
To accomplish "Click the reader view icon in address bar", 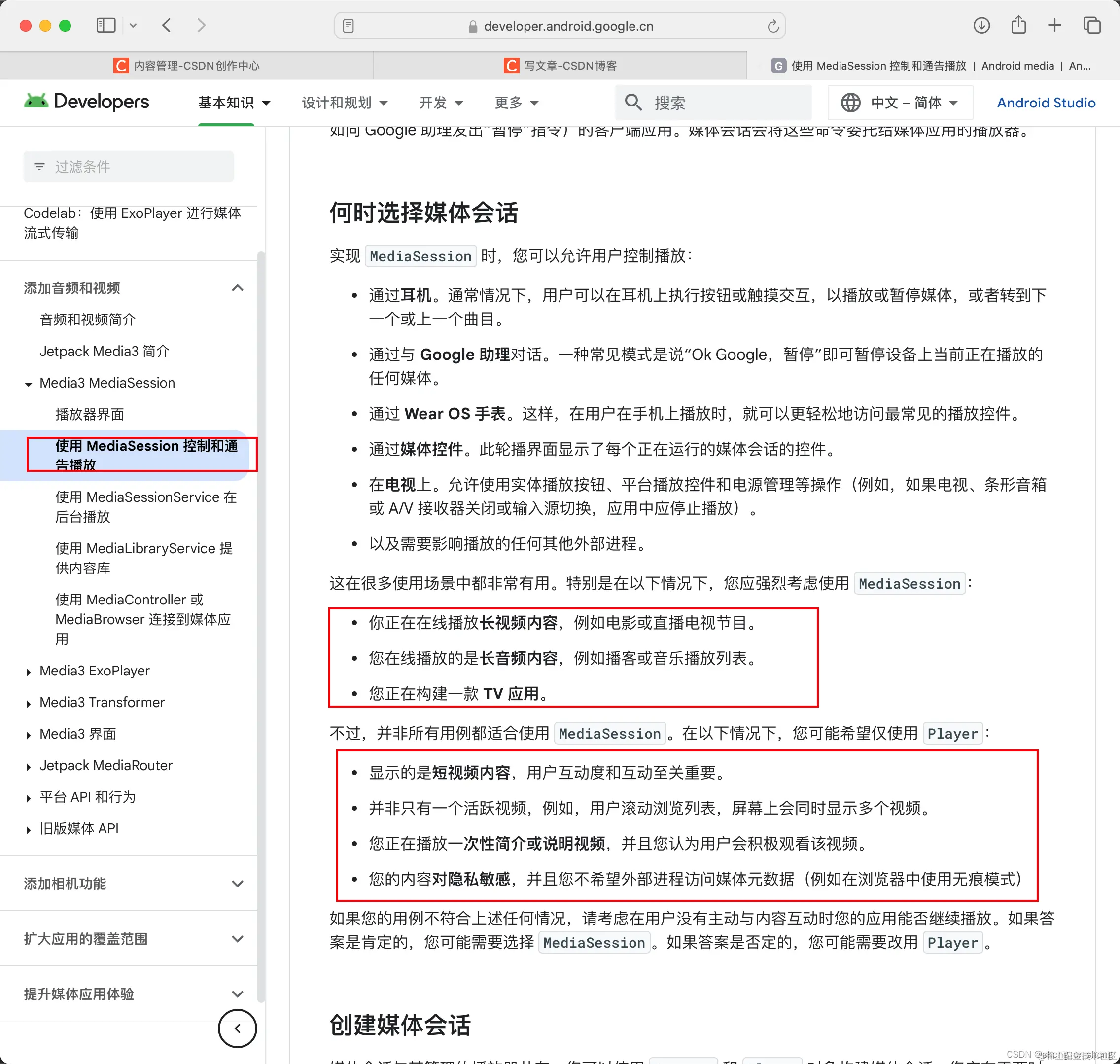I will coord(348,26).
